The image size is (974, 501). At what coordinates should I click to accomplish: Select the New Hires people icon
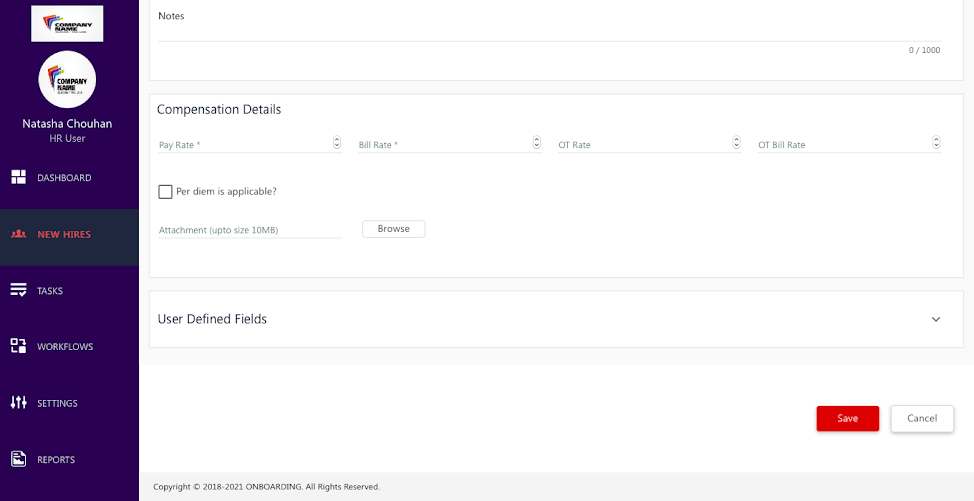tap(19, 234)
